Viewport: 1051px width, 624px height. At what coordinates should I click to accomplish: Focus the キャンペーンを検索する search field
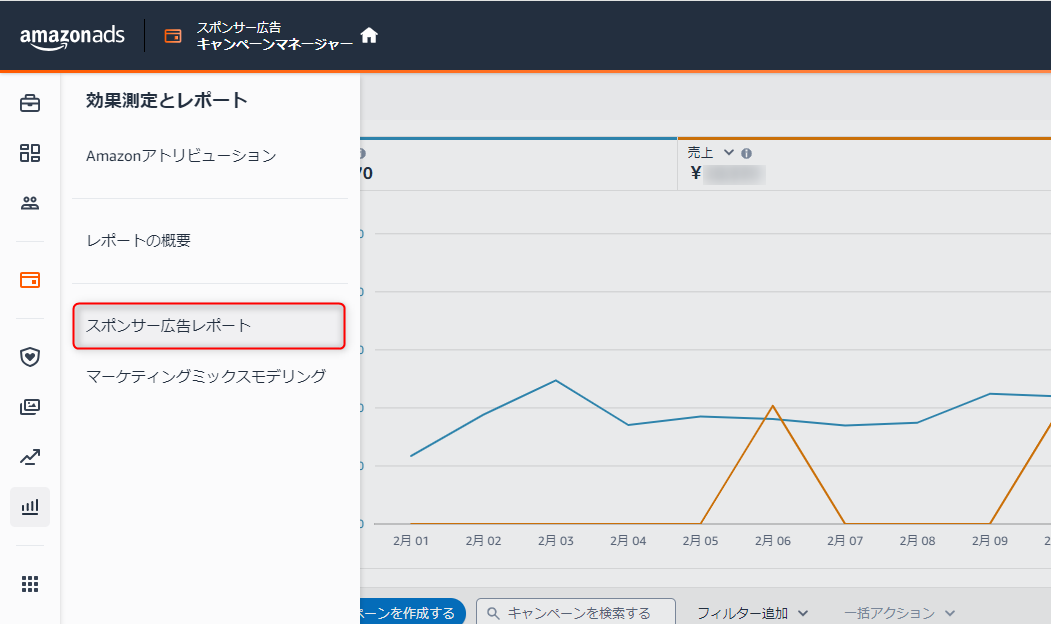(x=576, y=613)
